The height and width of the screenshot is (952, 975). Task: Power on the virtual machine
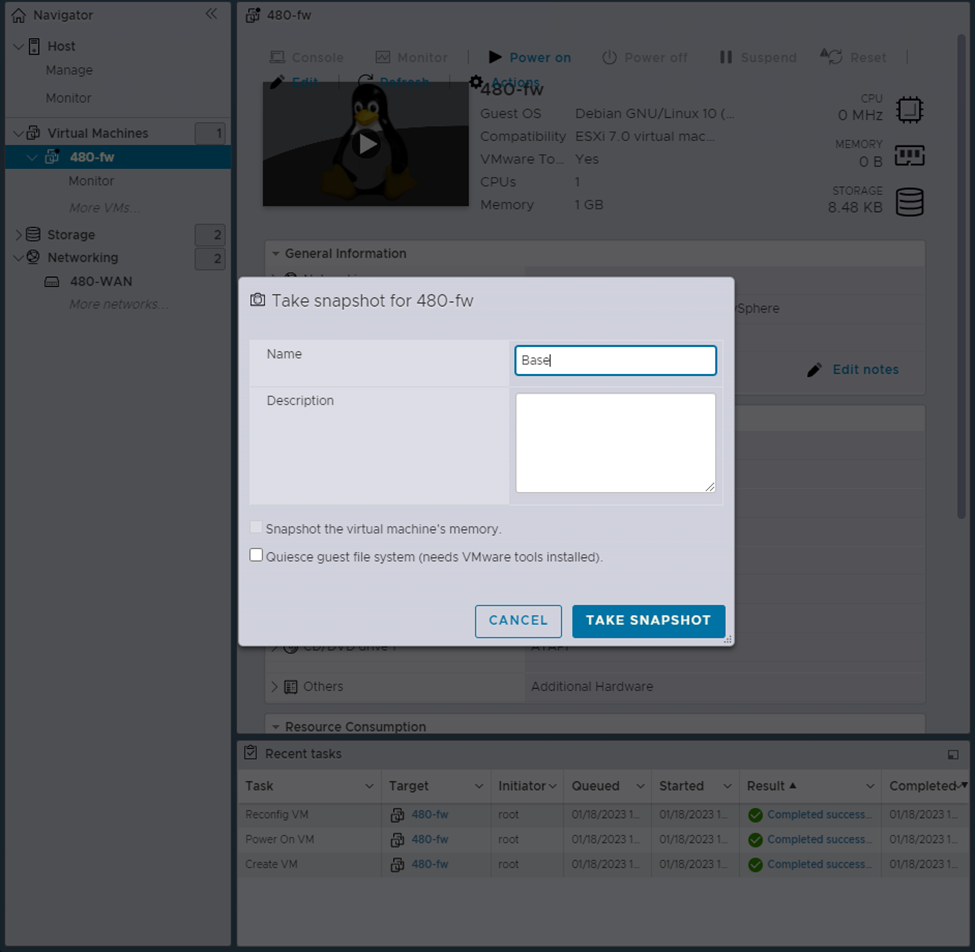click(x=530, y=57)
